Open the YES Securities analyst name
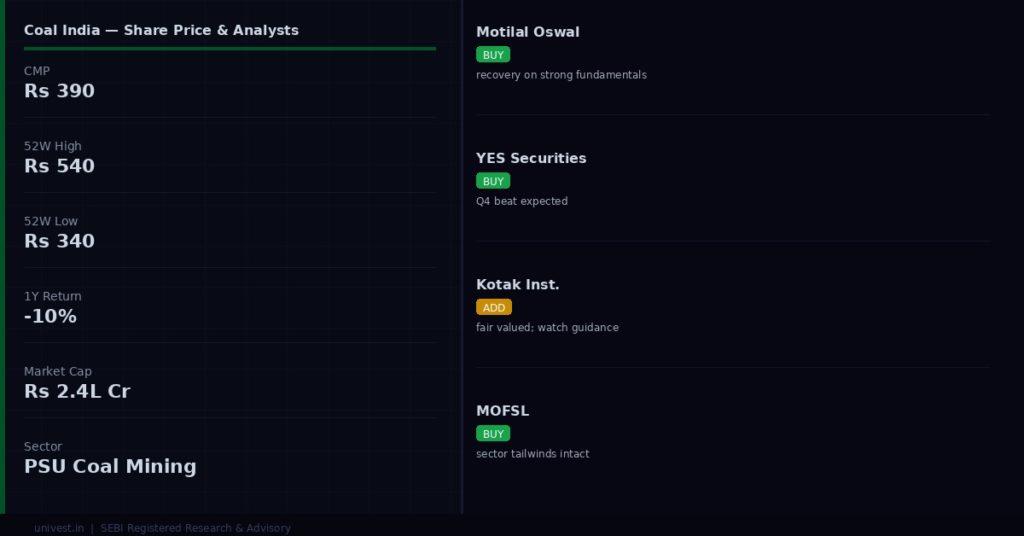 click(x=531, y=158)
